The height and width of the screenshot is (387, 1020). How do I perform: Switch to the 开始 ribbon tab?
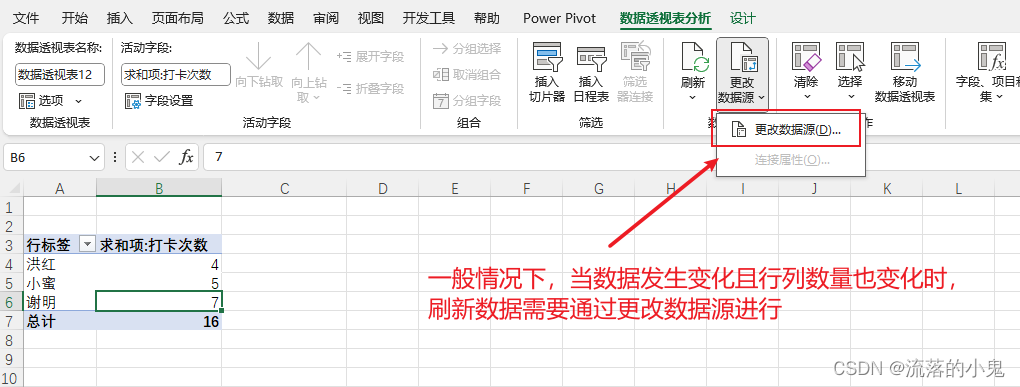point(76,18)
